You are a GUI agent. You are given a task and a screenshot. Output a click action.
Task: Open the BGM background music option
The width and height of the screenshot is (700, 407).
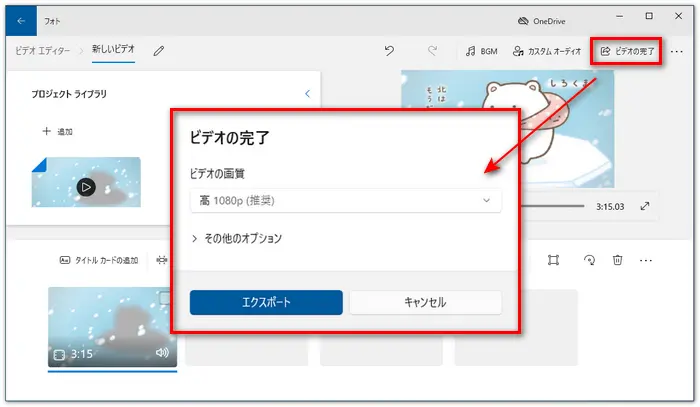pos(481,50)
